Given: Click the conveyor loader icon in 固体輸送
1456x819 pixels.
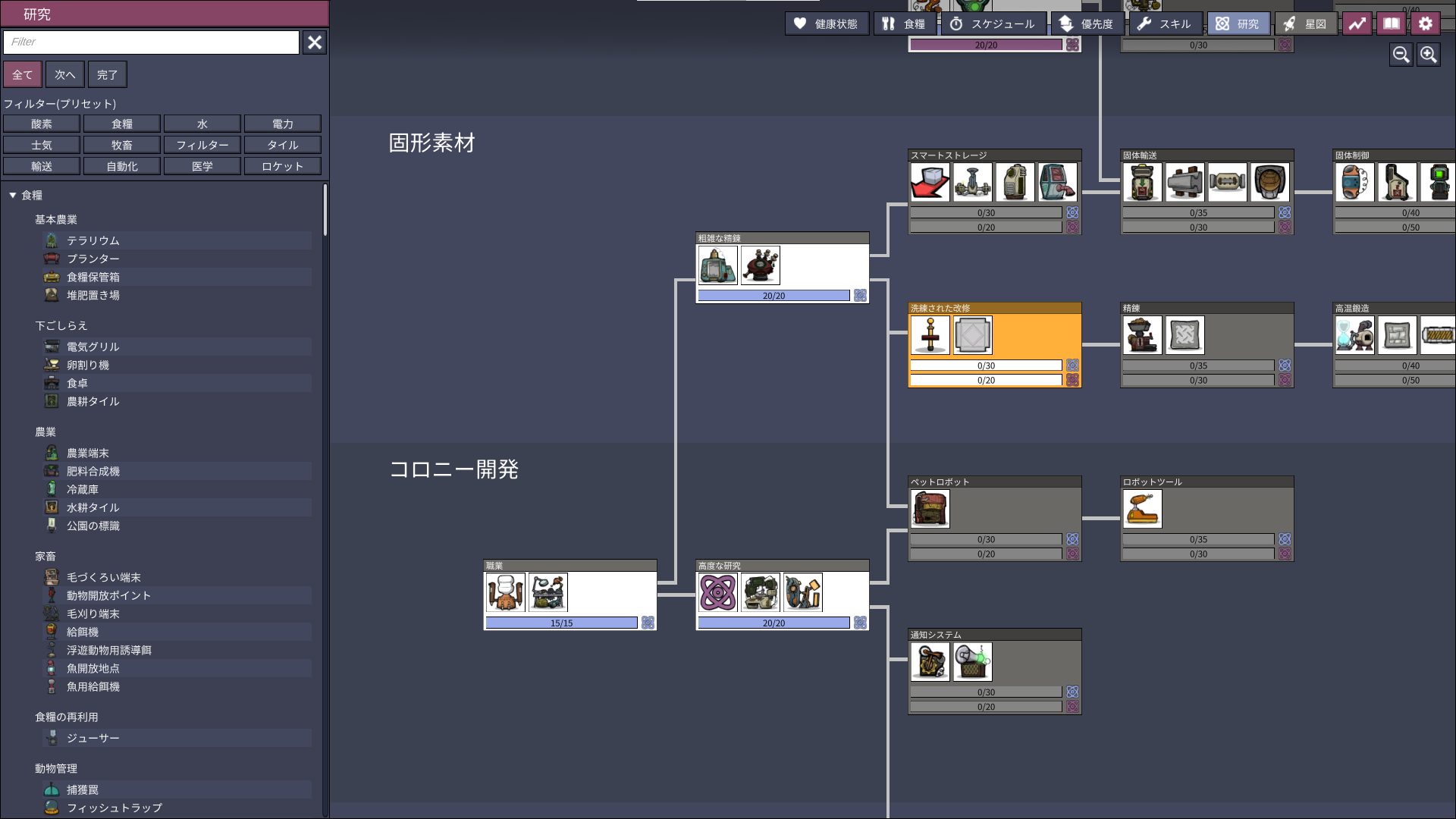Looking at the screenshot, I should (x=1143, y=181).
